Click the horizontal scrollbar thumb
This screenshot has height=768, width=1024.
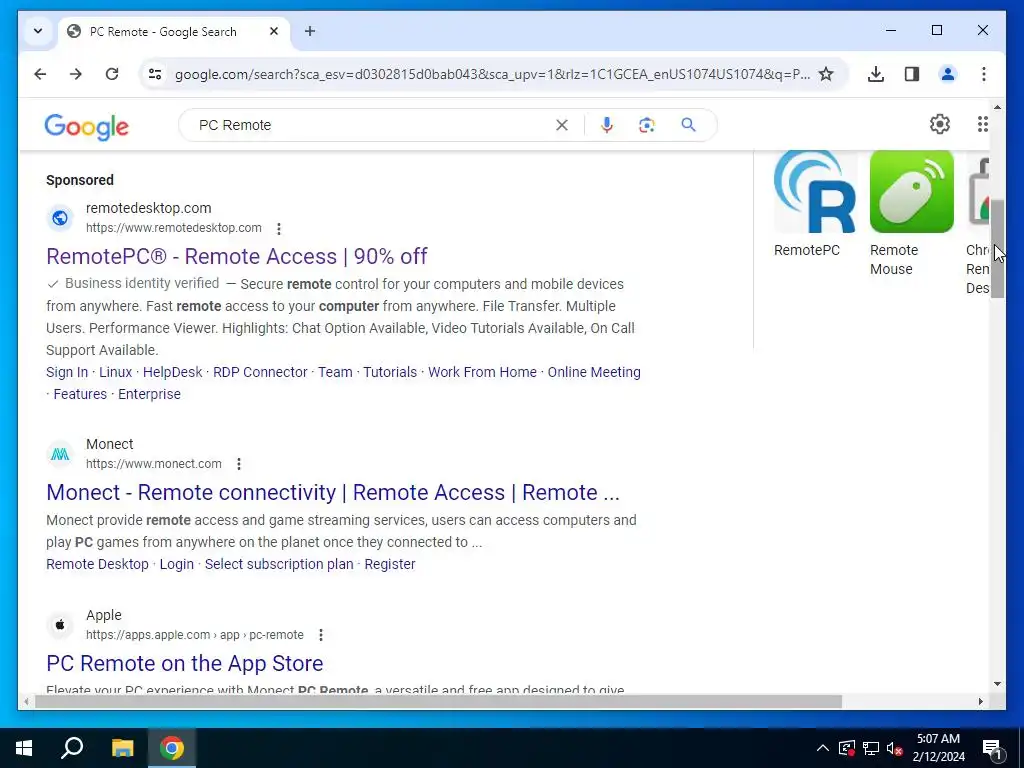[439, 701]
